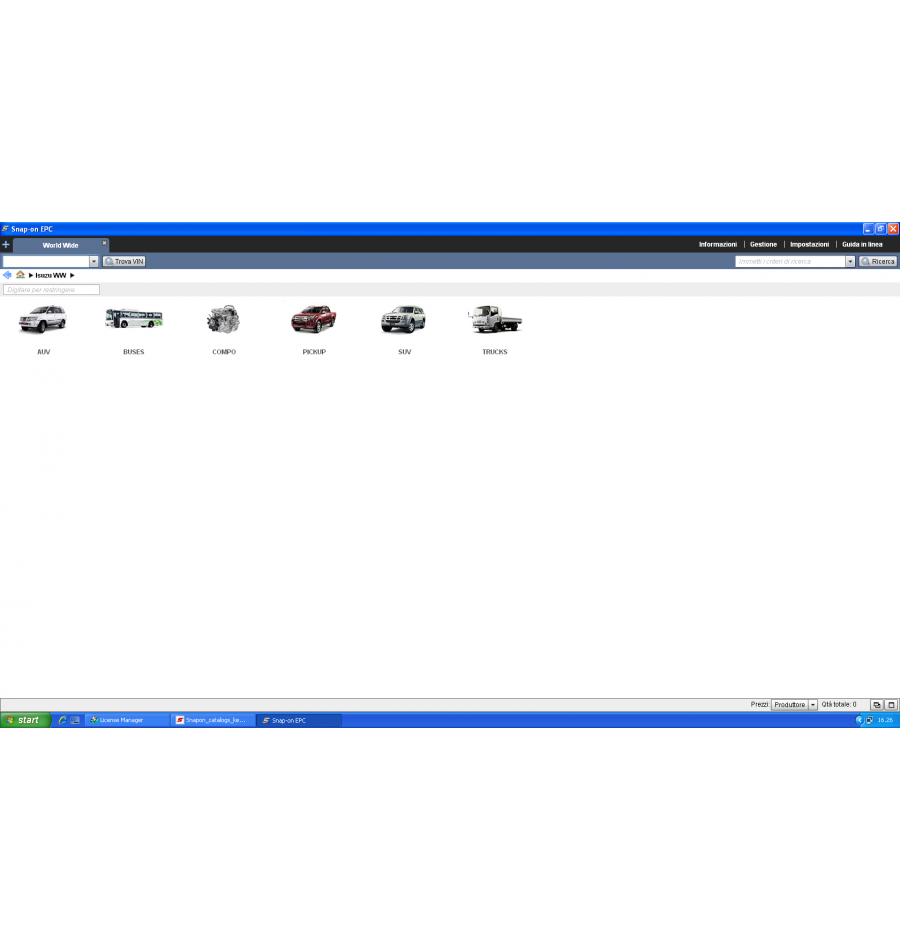Focus the VIN entry field
Viewport: 900px width, 950px height.
click(46, 262)
